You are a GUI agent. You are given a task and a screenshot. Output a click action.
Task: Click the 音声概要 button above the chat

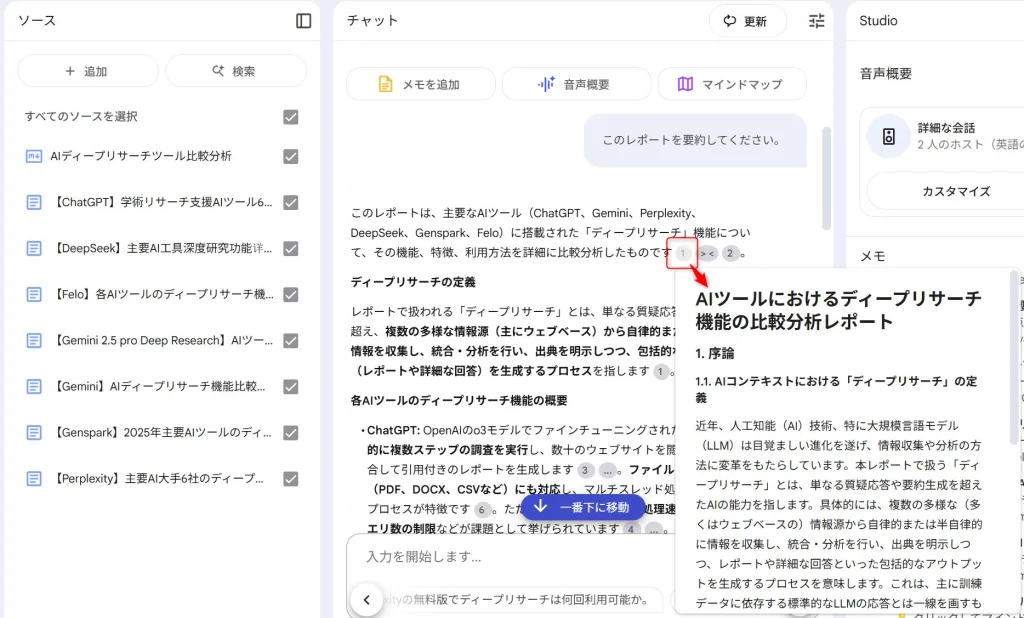click(x=576, y=84)
